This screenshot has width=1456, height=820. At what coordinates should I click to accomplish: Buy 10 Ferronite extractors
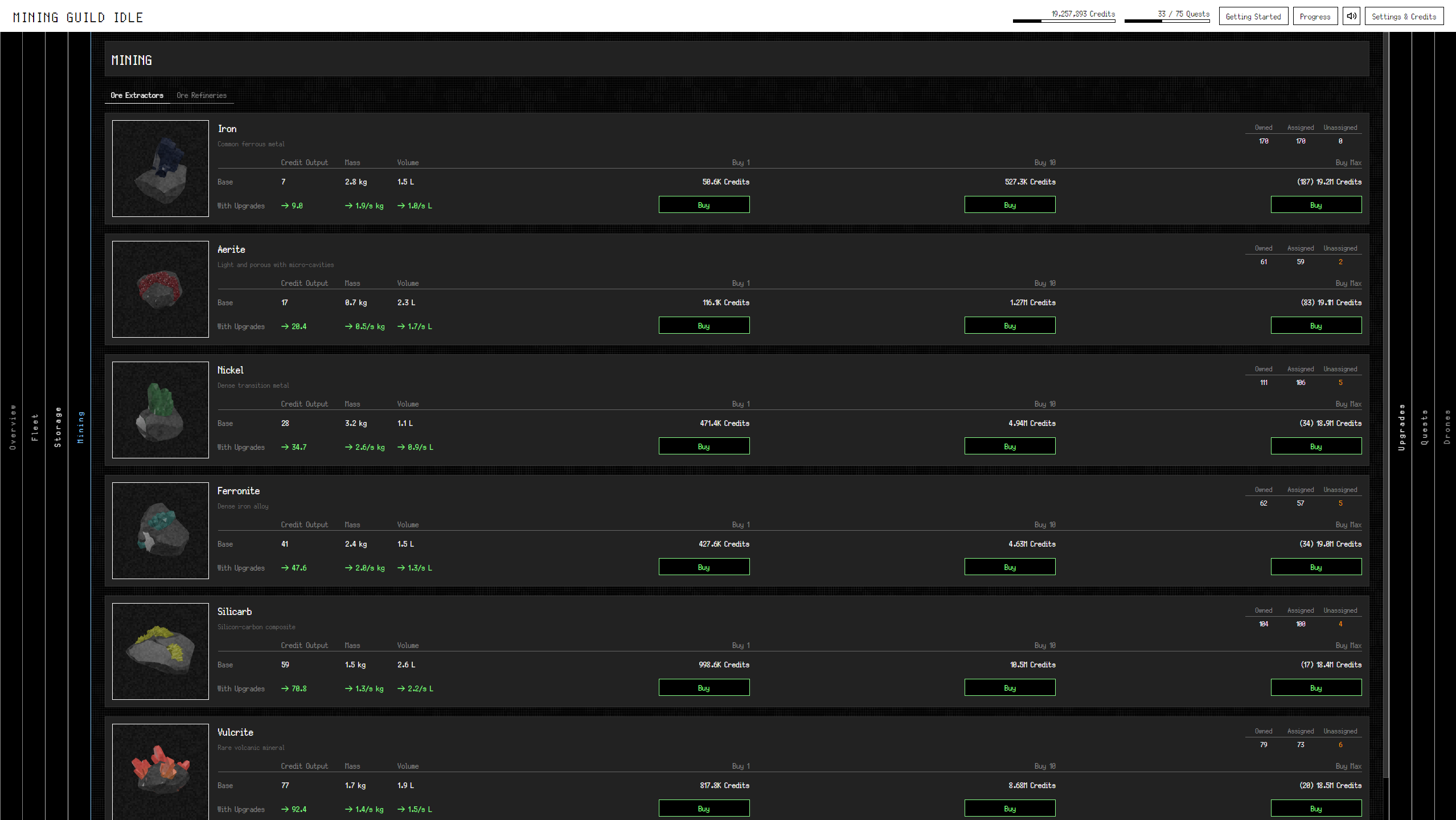[1010, 567]
